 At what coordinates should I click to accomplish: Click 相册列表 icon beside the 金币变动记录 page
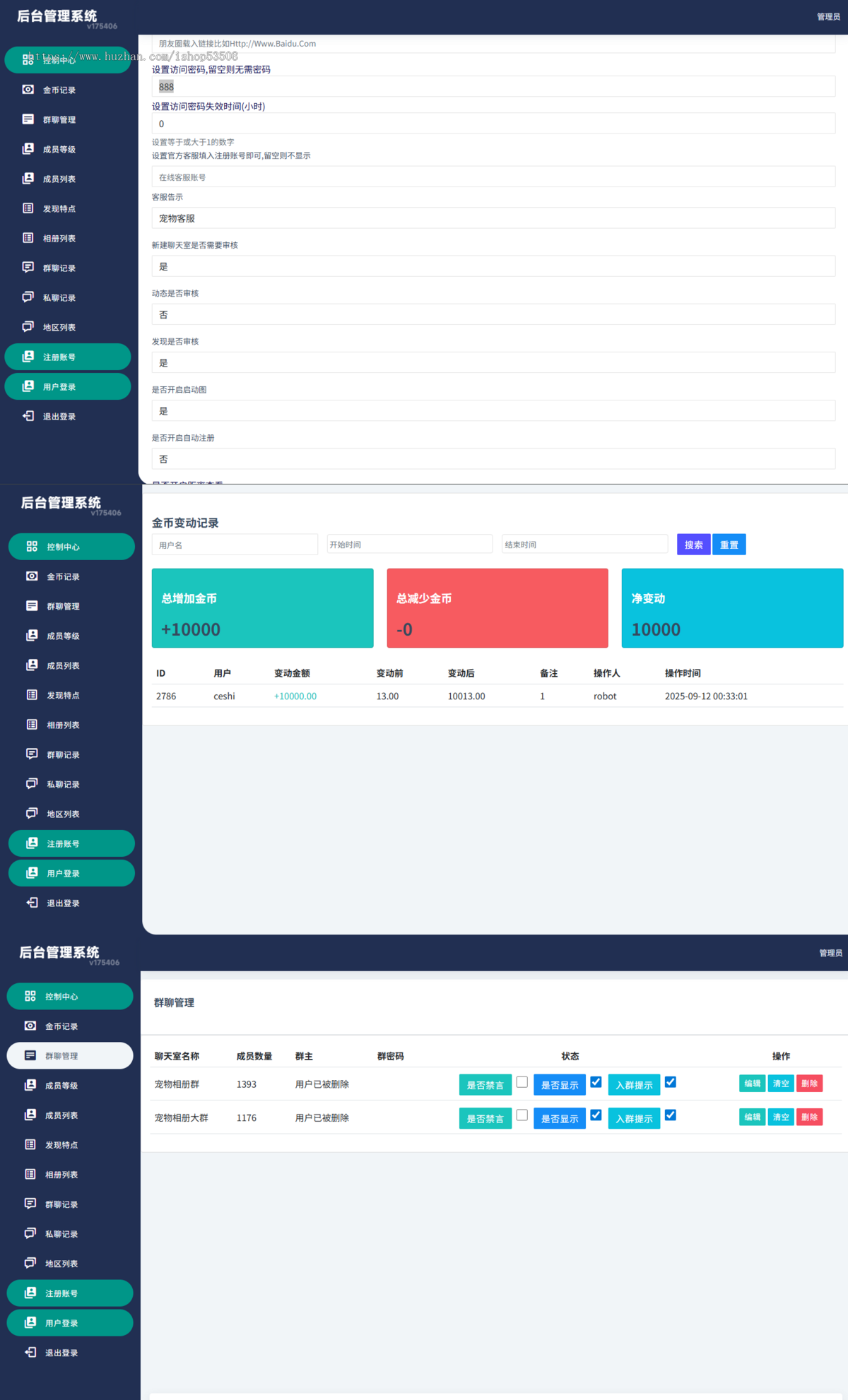[x=32, y=725]
